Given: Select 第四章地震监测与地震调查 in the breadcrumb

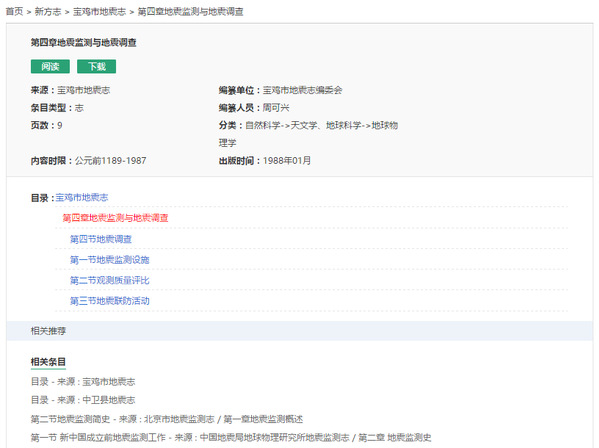Looking at the screenshot, I should 190,12.
